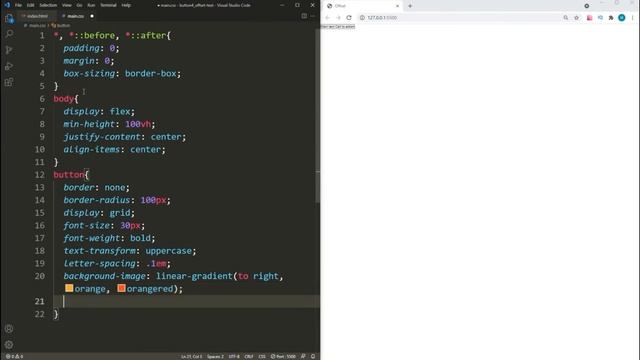The width and height of the screenshot is (640, 360).
Task: Open Chrome profile avatar
Action: tap(622, 18)
